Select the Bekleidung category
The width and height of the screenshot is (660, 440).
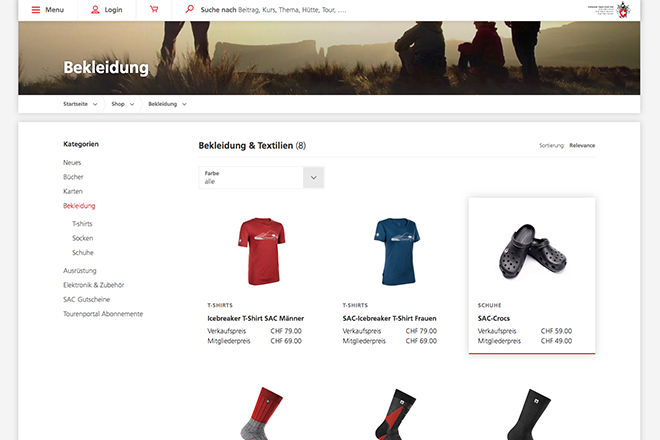coord(79,206)
